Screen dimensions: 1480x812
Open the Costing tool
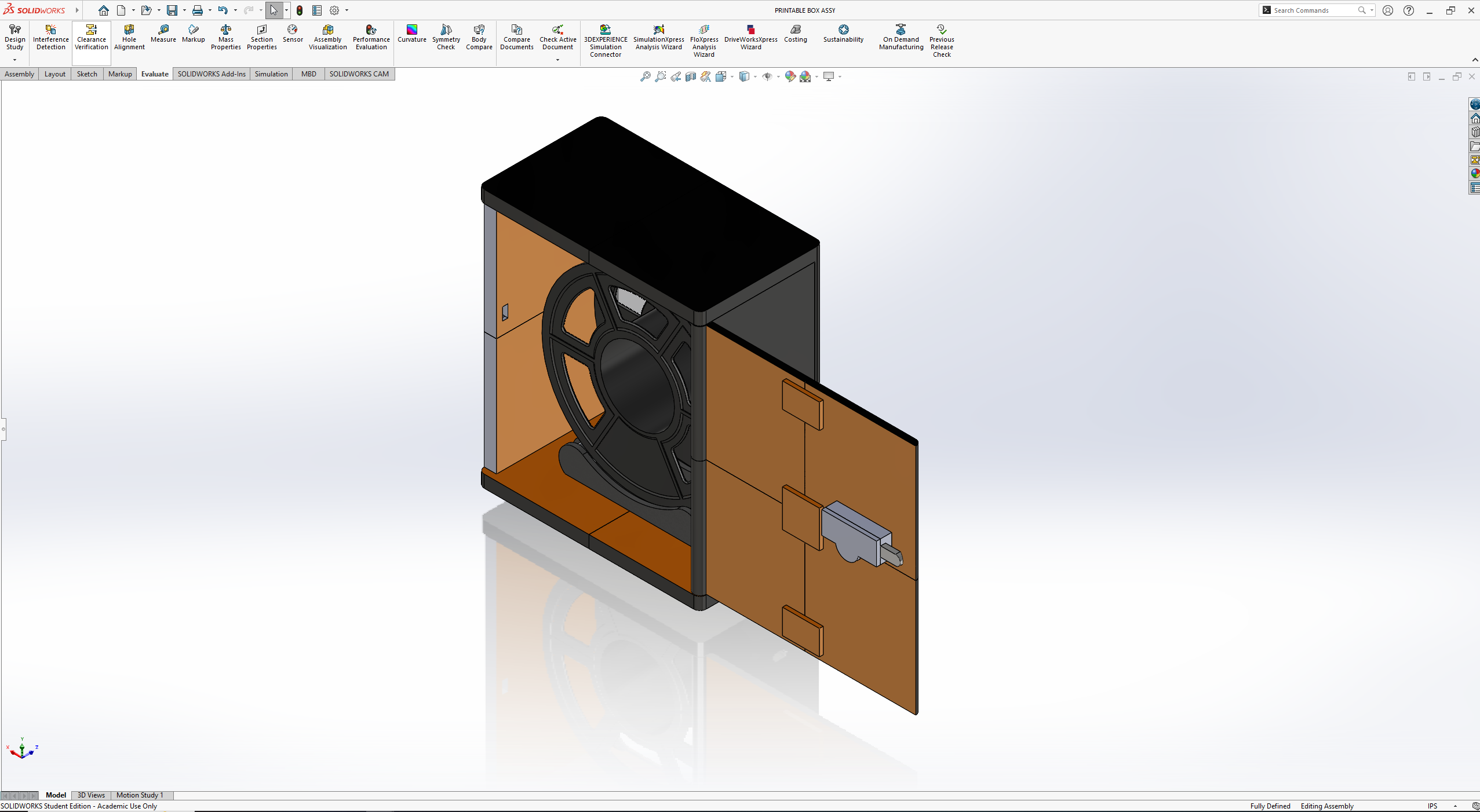coord(795,34)
